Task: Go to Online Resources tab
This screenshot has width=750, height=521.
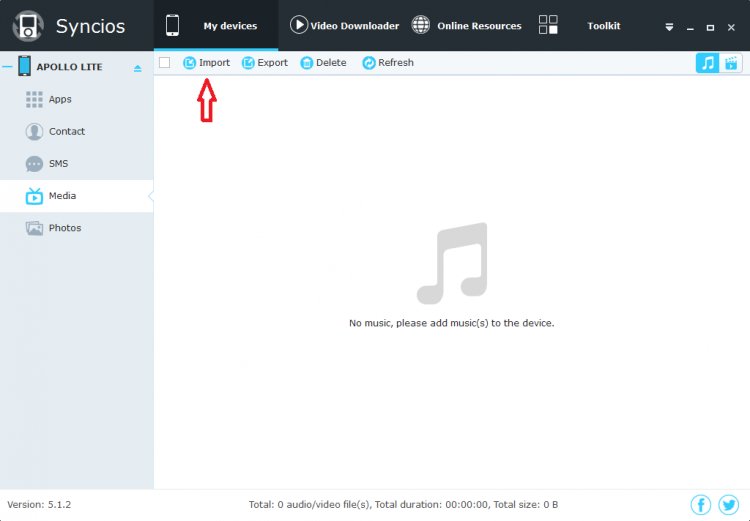Action: coord(466,26)
